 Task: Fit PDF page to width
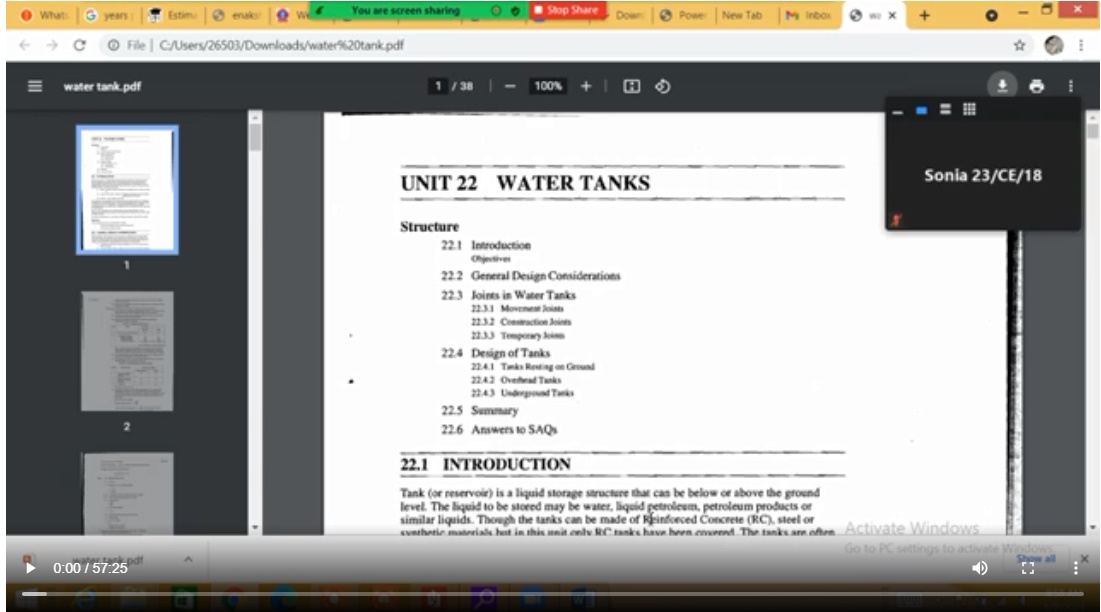point(631,86)
